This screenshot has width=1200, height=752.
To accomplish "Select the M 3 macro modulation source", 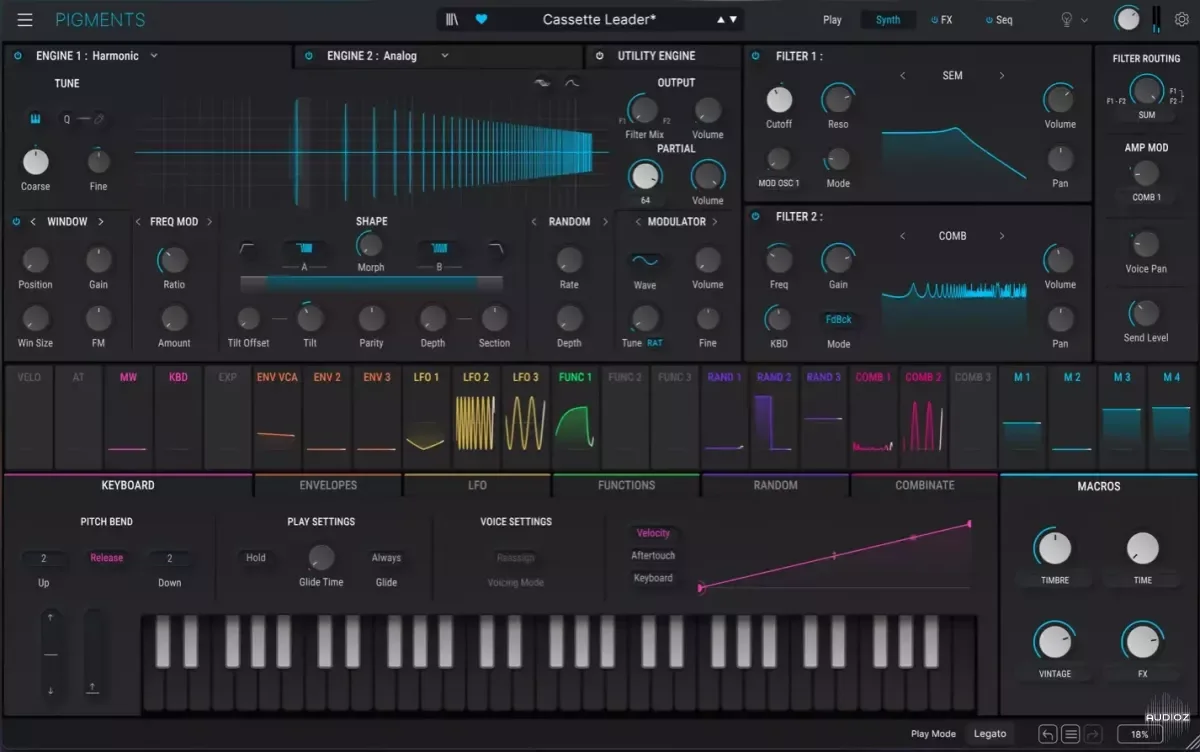I will 1122,419.
